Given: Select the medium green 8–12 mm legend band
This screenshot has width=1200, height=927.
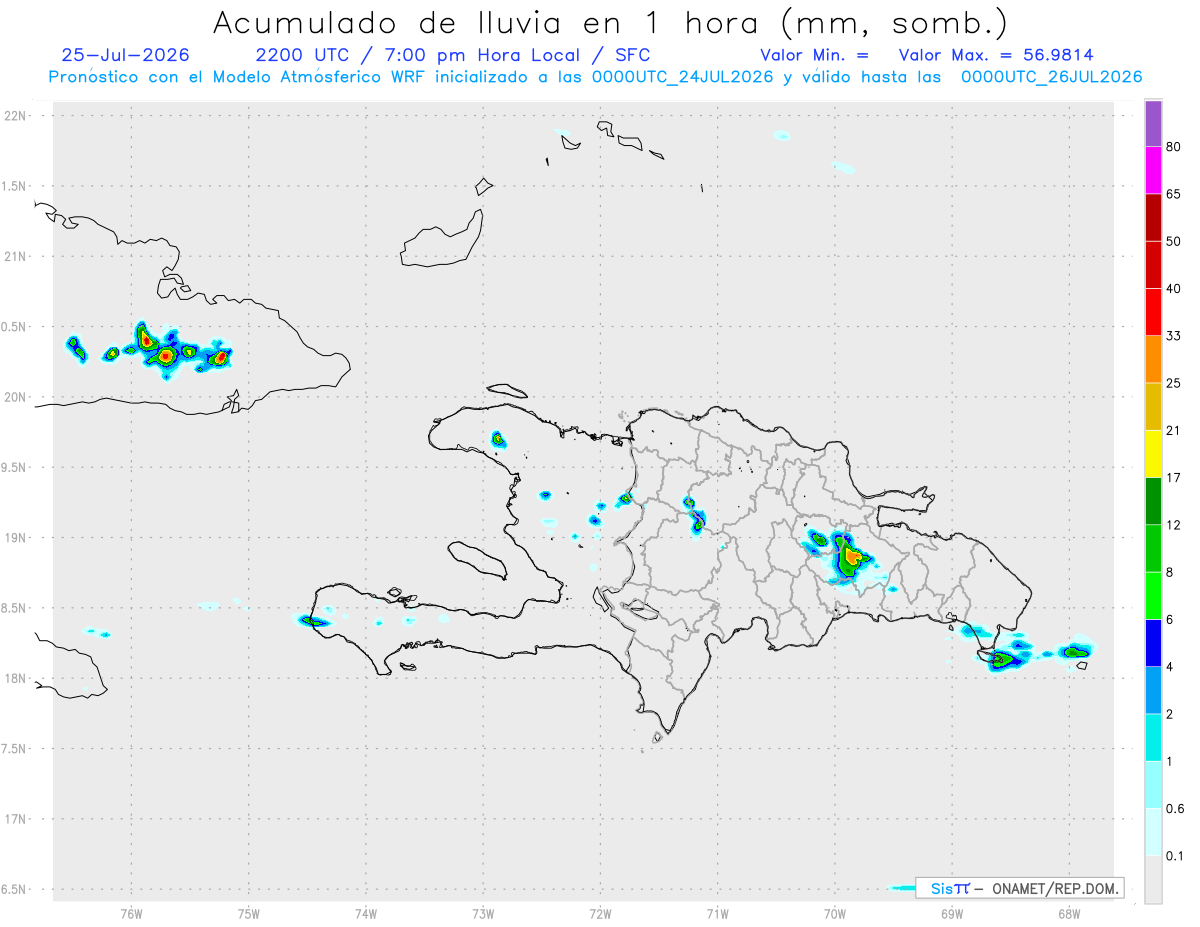Looking at the screenshot, I should pyautogui.click(x=1153, y=548).
